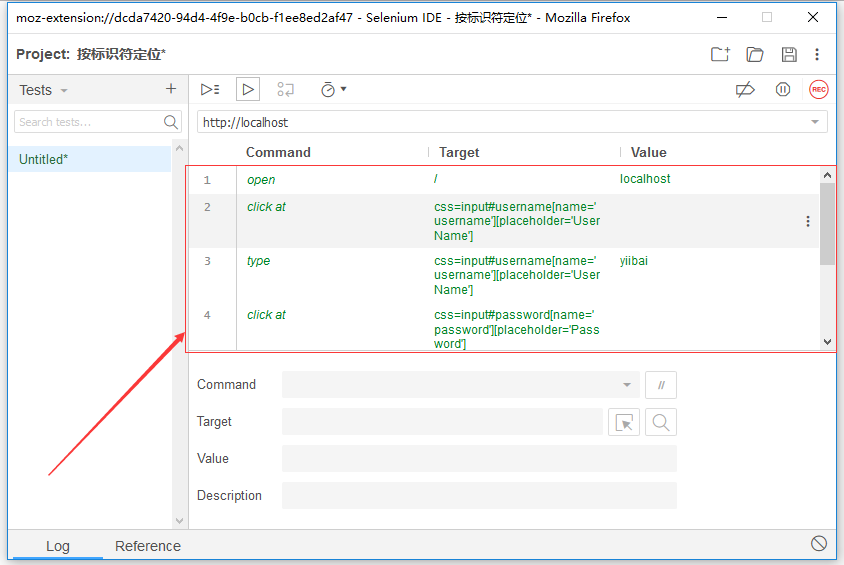Select the open command row
The width and height of the screenshot is (844, 565).
503,180
